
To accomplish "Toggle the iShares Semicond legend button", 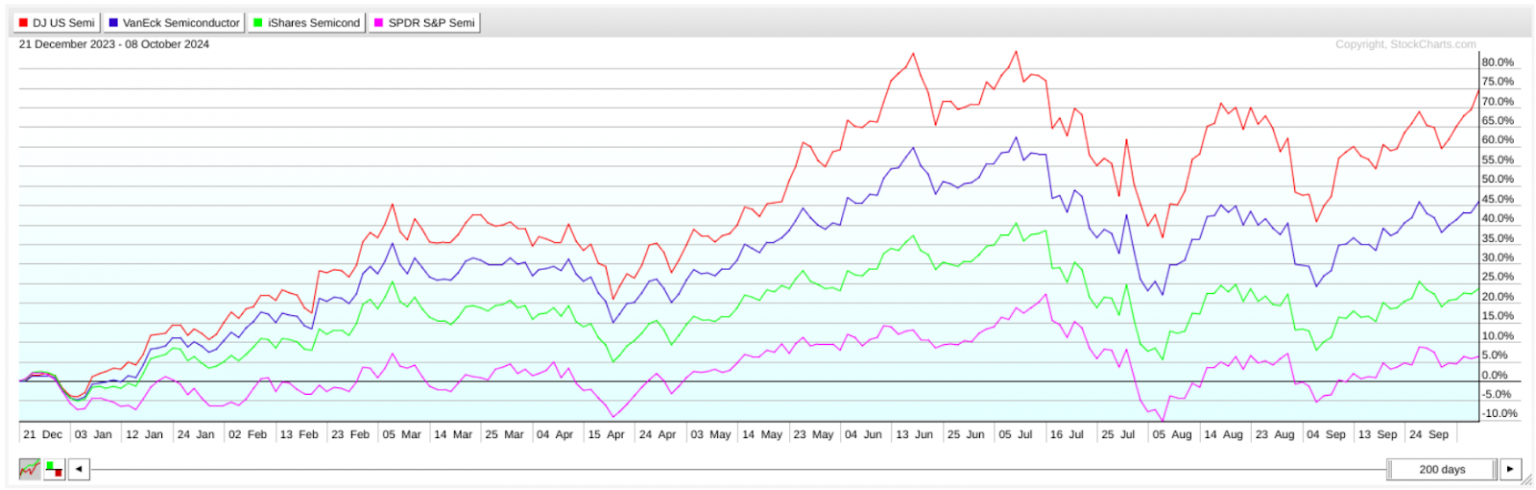I will tap(307, 23).
